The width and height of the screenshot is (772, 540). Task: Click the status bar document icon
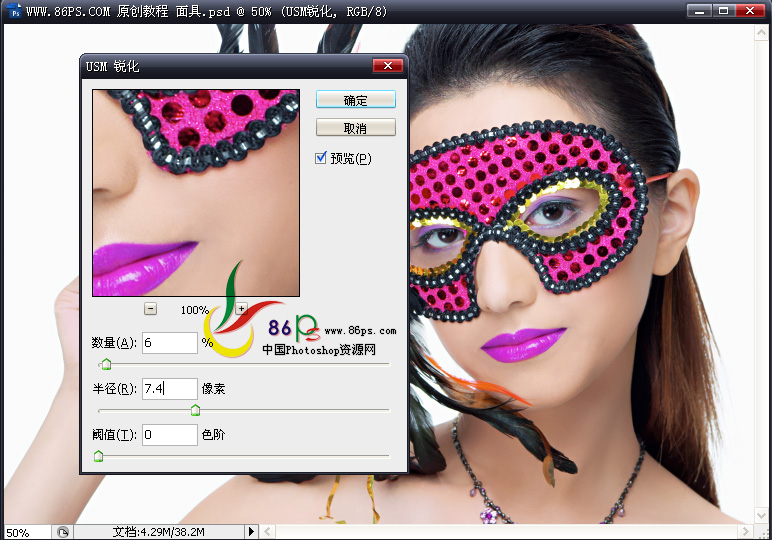pos(63,532)
